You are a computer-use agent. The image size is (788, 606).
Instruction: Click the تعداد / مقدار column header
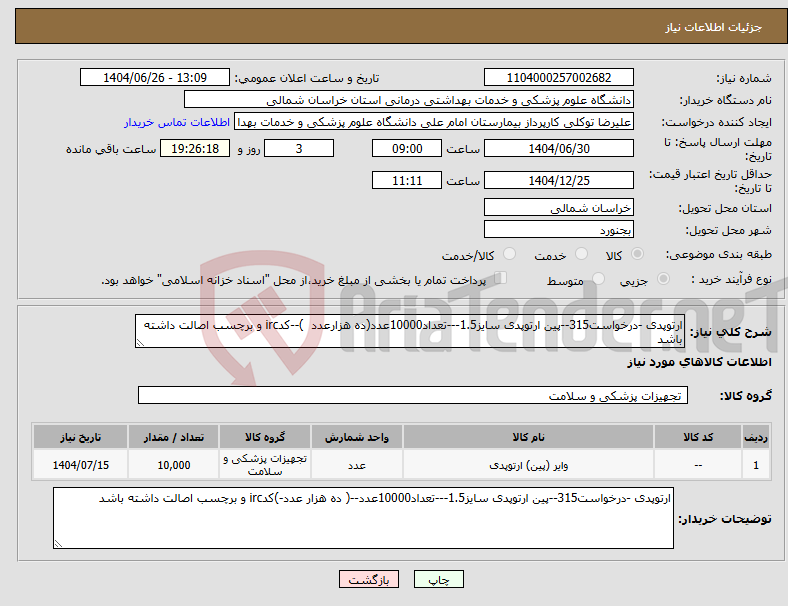173,437
